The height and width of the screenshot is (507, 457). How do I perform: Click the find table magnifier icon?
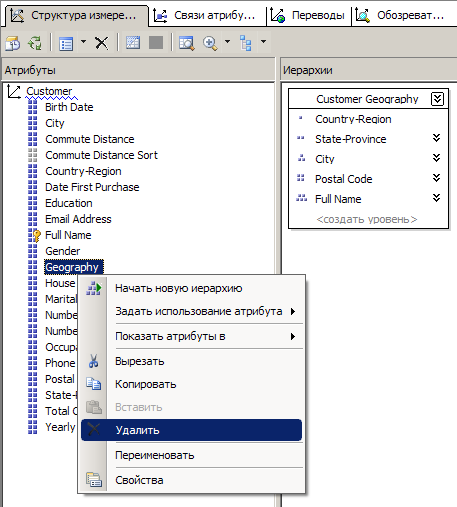tap(186, 43)
